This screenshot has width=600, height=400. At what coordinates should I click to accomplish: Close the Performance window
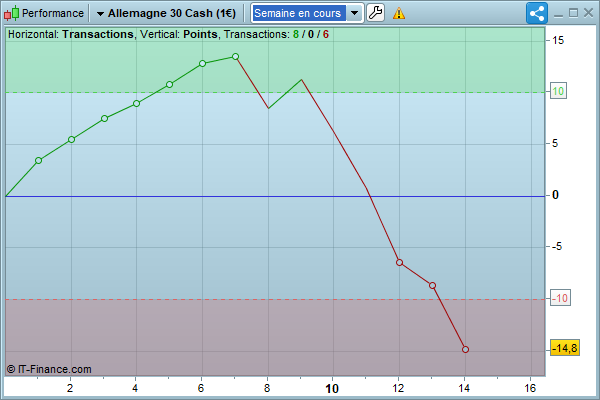(x=589, y=13)
